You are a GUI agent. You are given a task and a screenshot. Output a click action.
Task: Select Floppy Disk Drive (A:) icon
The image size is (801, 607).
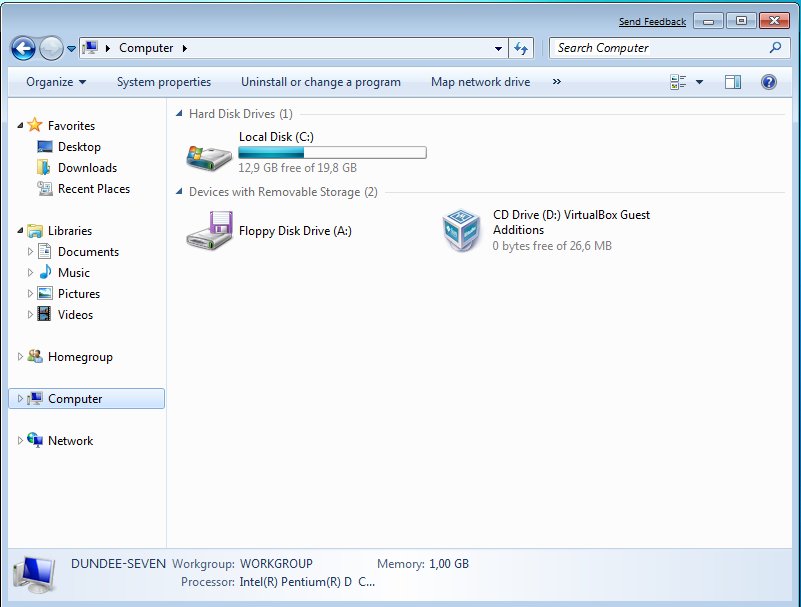209,230
